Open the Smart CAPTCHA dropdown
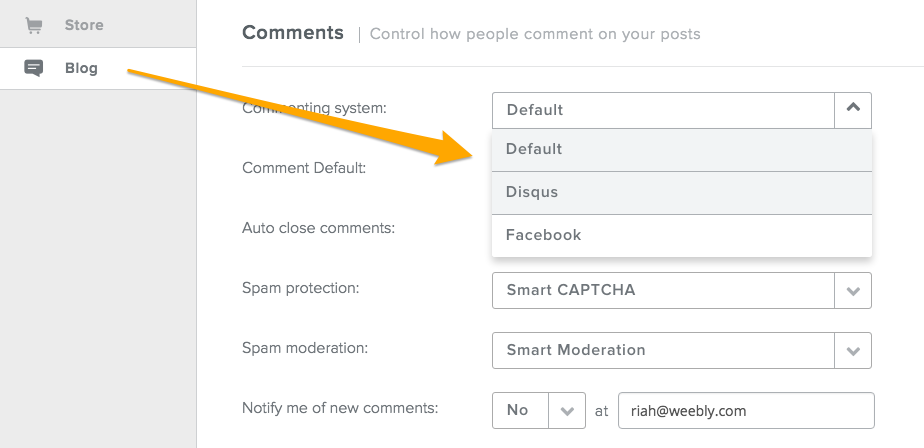 662,291
